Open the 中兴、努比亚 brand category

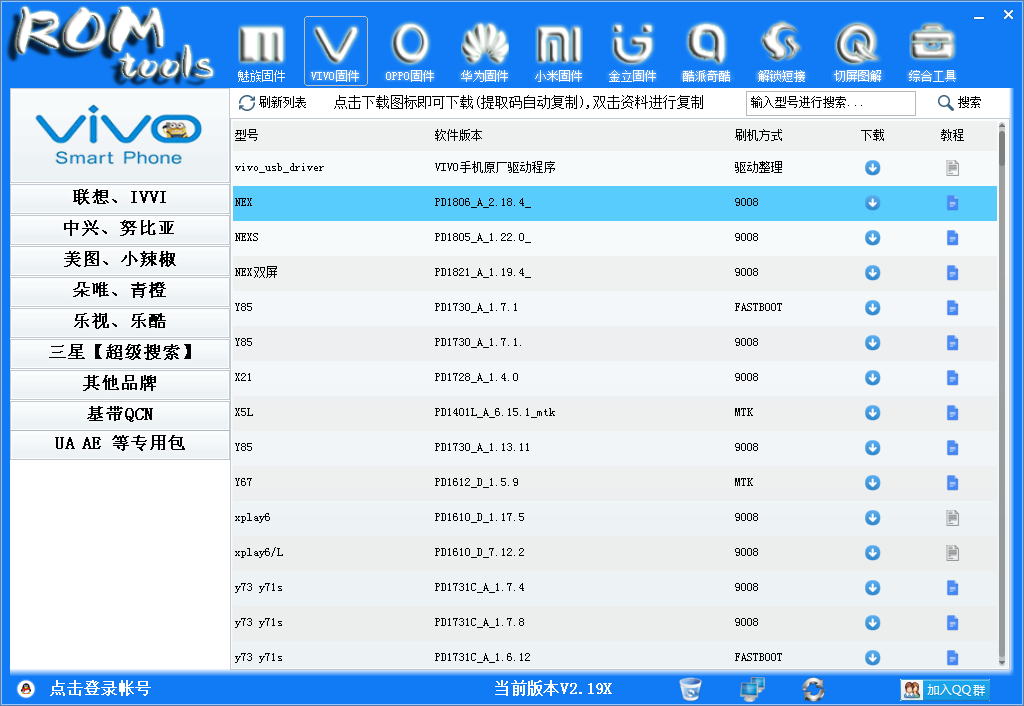click(120, 229)
